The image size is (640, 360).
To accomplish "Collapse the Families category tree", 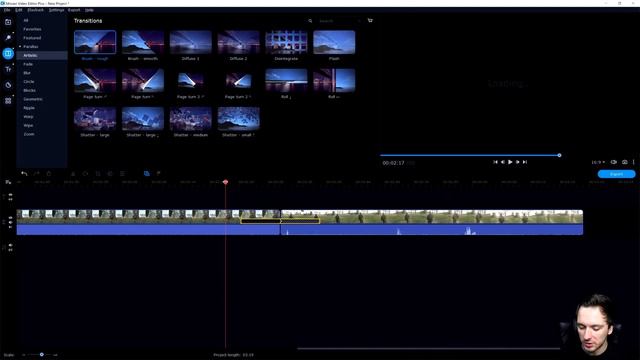I will (20, 47).
